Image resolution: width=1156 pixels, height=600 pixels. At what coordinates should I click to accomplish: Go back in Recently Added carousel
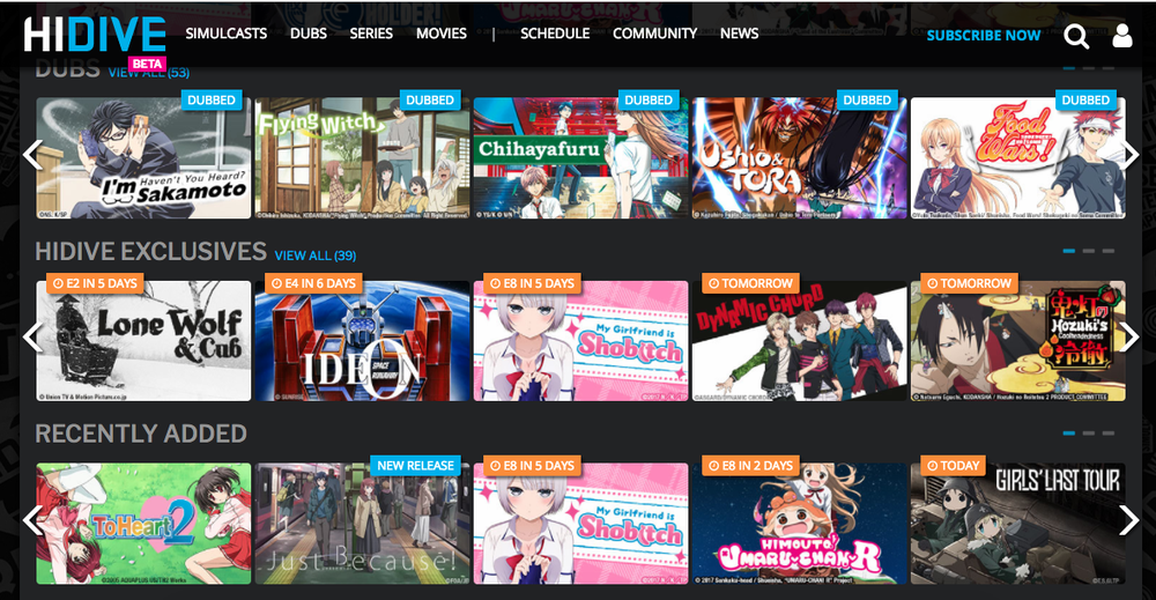(32, 520)
